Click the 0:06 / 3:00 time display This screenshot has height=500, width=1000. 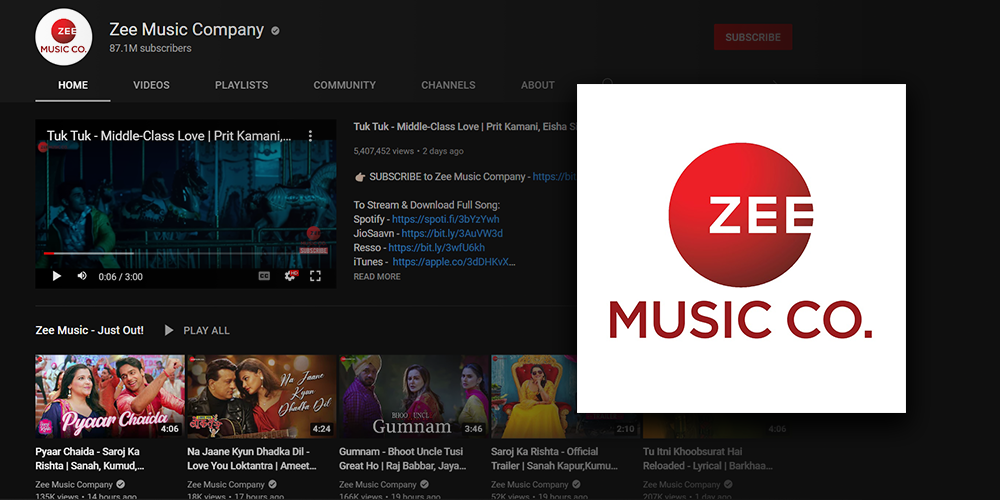click(121, 277)
